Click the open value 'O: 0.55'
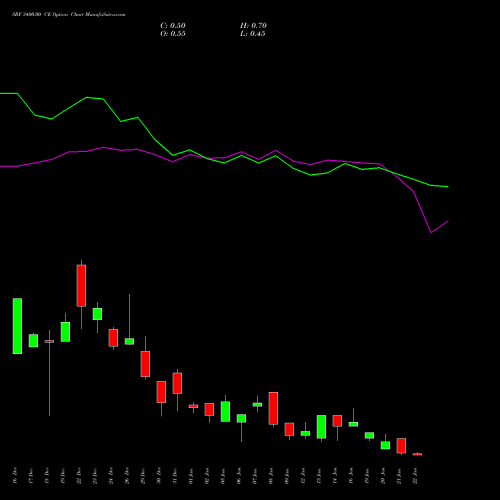The height and width of the screenshot is (500, 500). pos(173,34)
